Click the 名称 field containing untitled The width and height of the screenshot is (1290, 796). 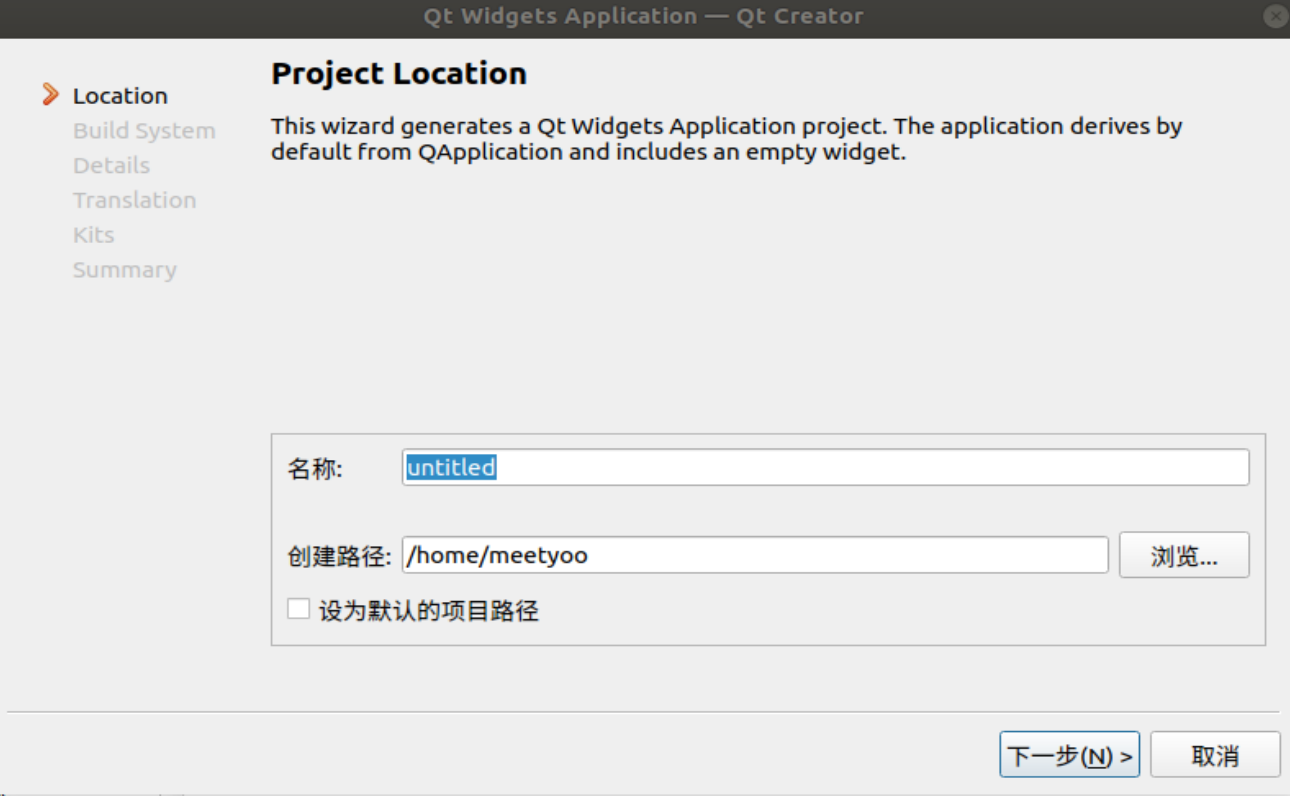point(825,467)
